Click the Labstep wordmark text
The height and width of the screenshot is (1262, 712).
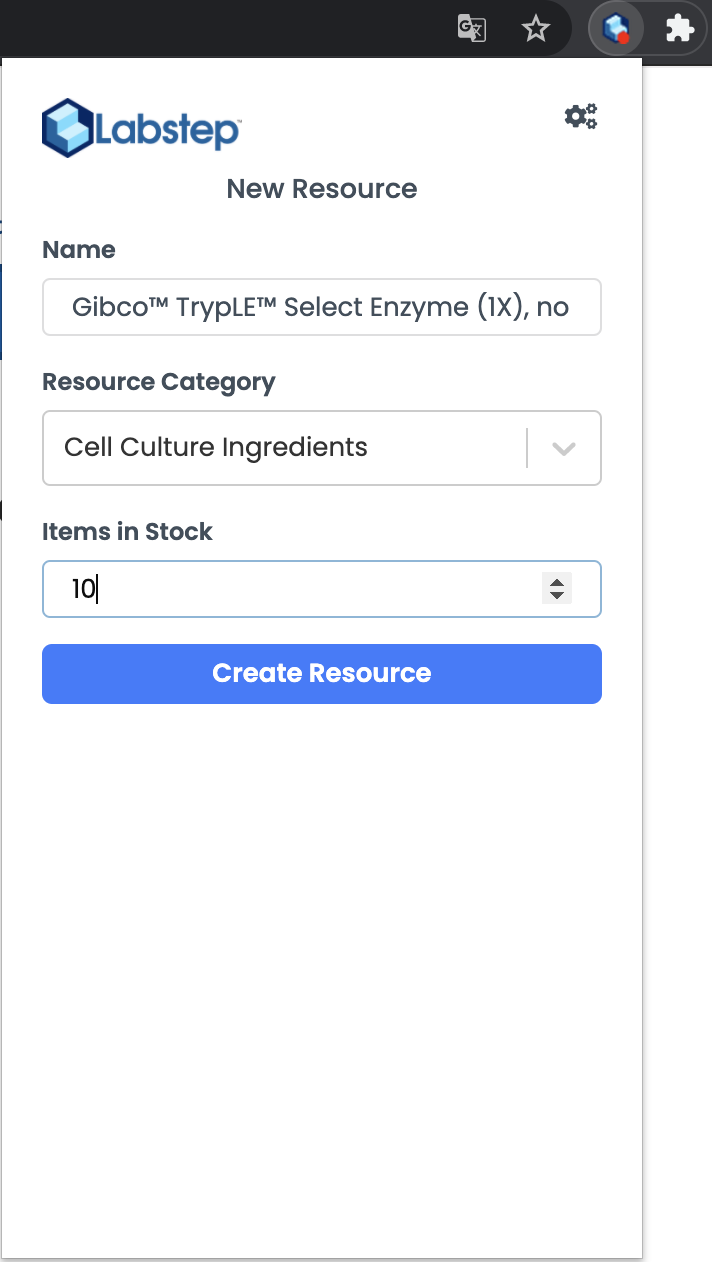(168, 130)
